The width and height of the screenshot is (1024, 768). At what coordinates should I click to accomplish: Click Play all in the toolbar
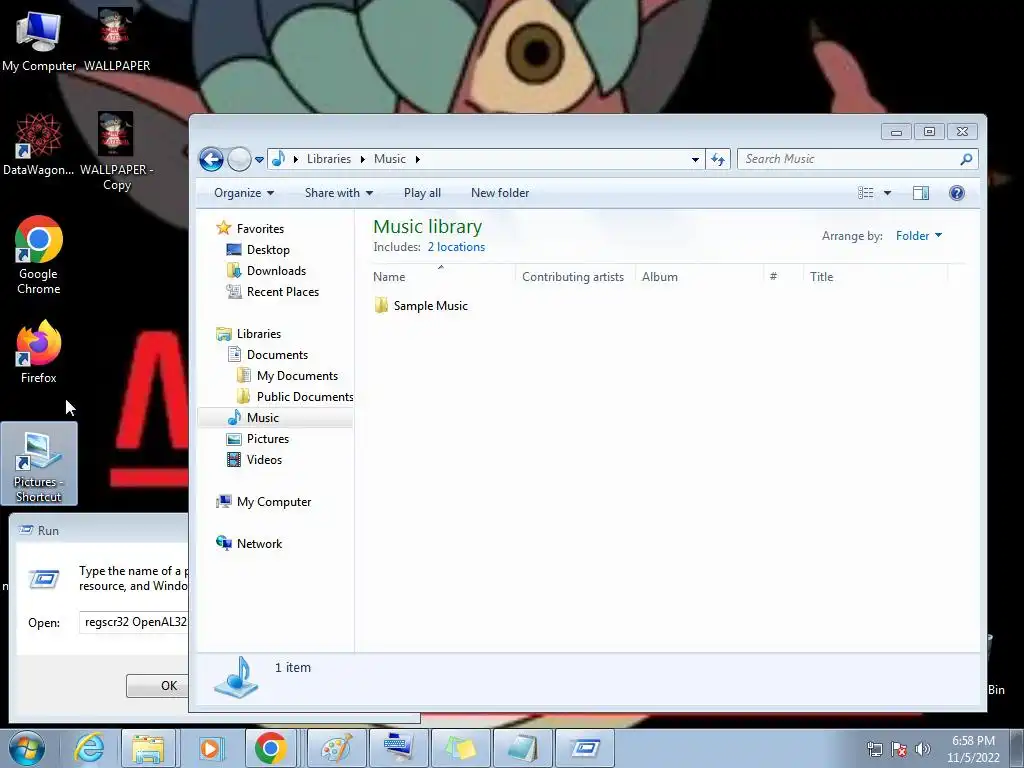(x=423, y=193)
